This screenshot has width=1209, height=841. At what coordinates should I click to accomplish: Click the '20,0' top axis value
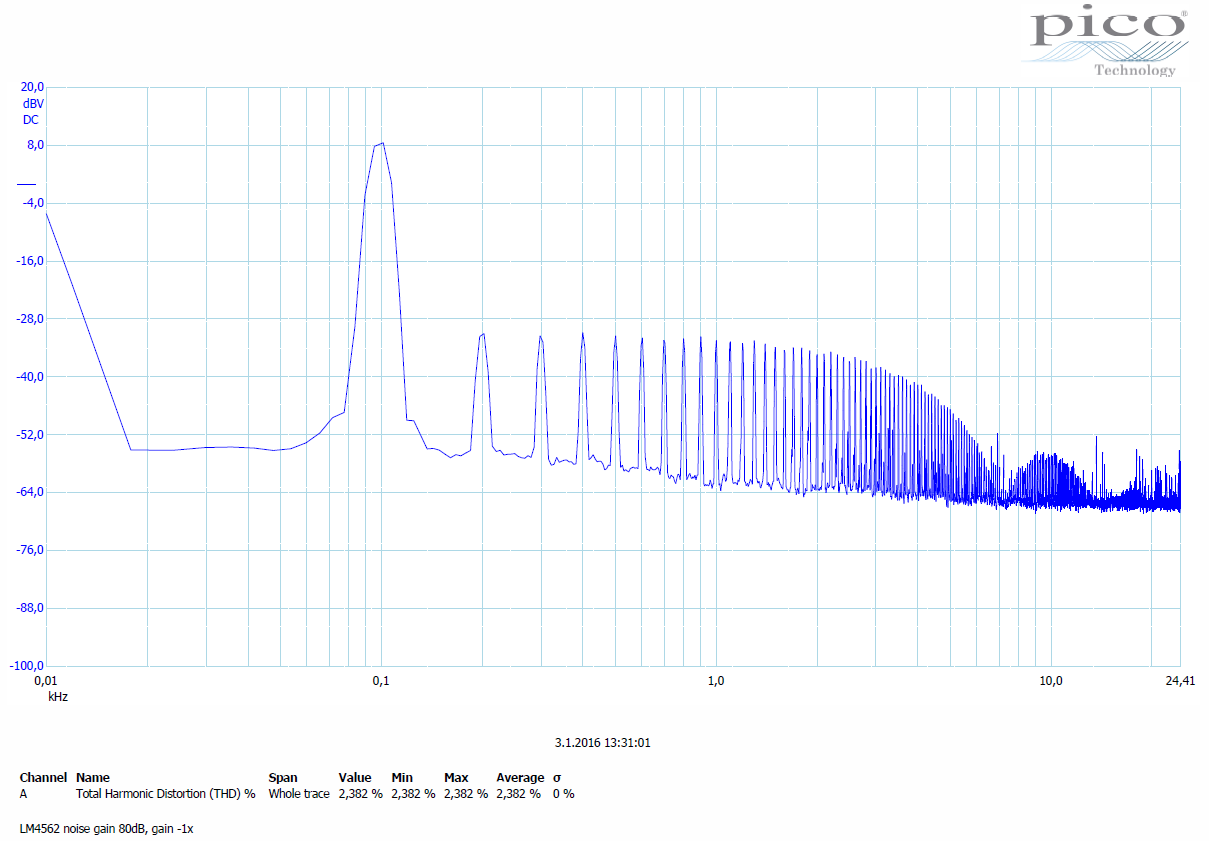coord(32,87)
